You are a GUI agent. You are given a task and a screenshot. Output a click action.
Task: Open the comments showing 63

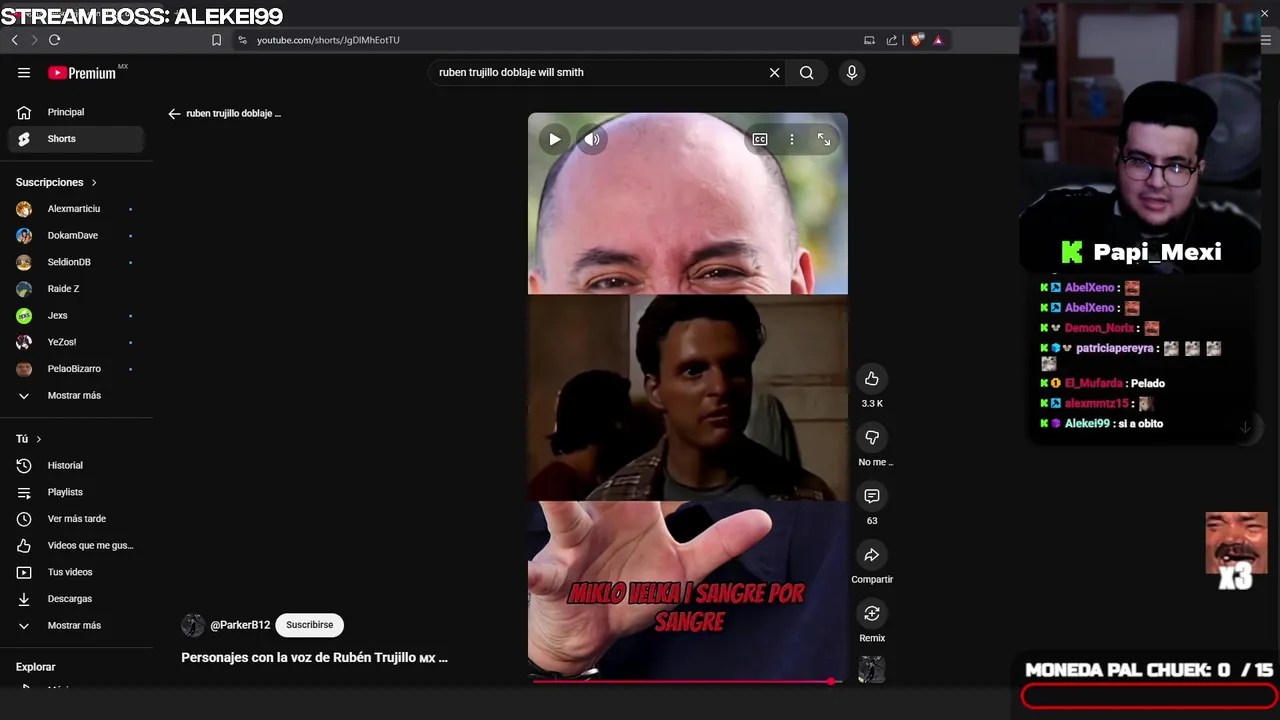tap(872, 496)
